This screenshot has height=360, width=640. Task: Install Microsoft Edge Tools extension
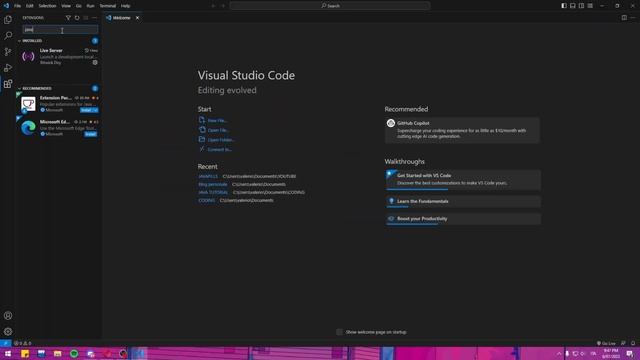(91, 134)
